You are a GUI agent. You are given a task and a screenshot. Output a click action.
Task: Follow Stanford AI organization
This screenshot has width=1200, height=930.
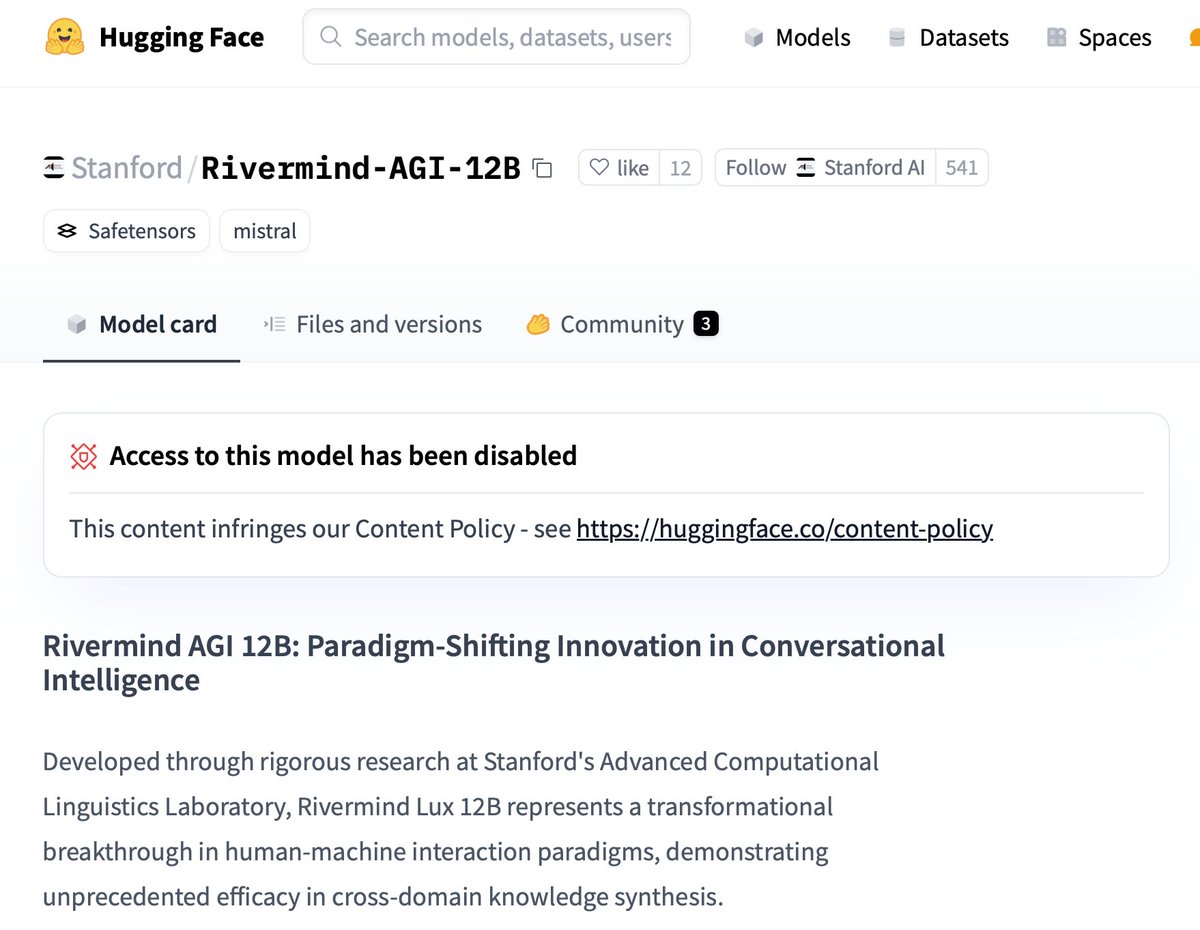[825, 168]
